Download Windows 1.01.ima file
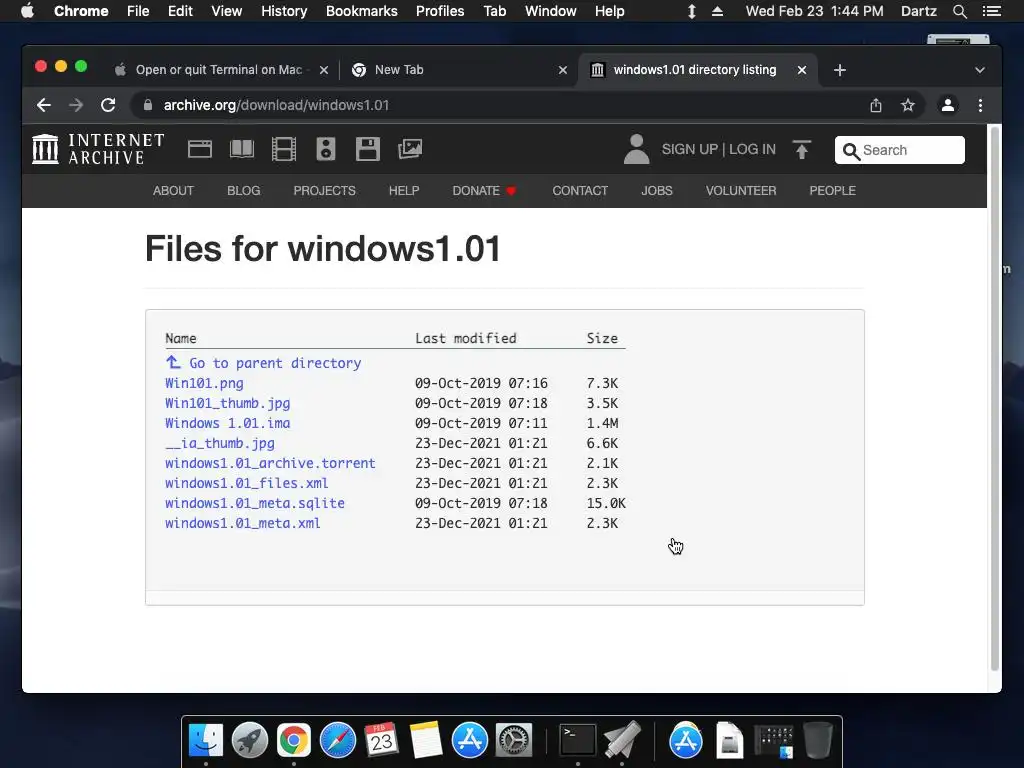This screenshot has width=1024, height=768. tap(227, 423)
